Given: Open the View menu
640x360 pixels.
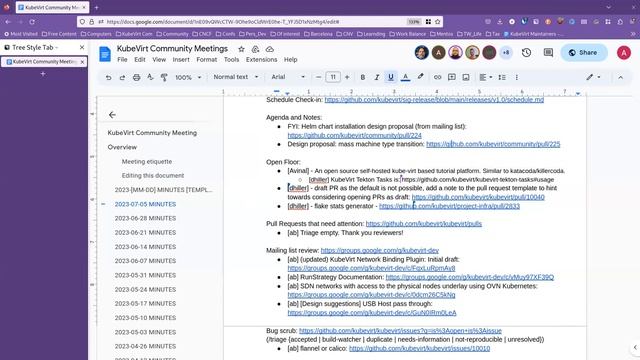Looking at the screenshot, I should pos(159,60).
